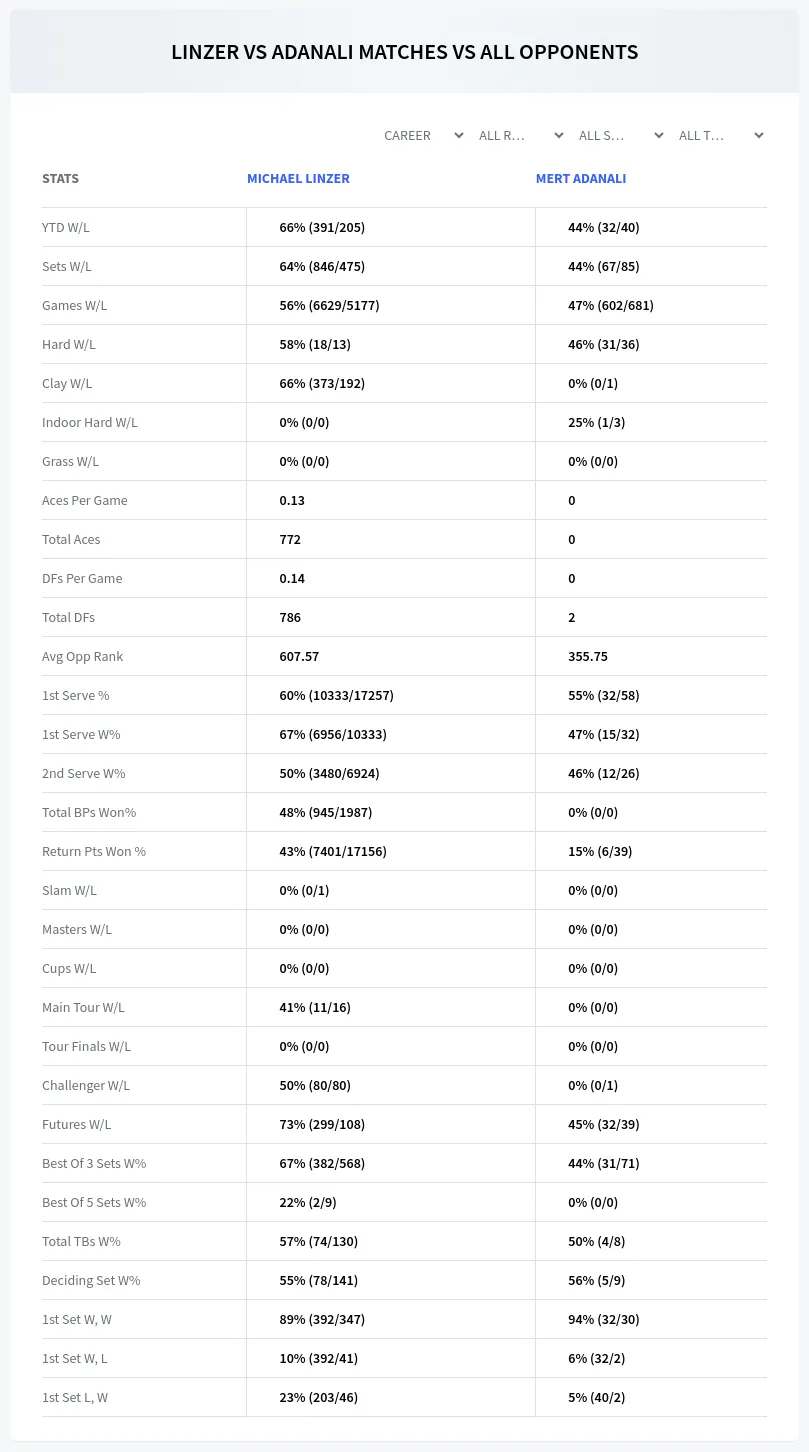Click the Total Aces row label
Viewport: 809px width, 1452px height.
71,539
